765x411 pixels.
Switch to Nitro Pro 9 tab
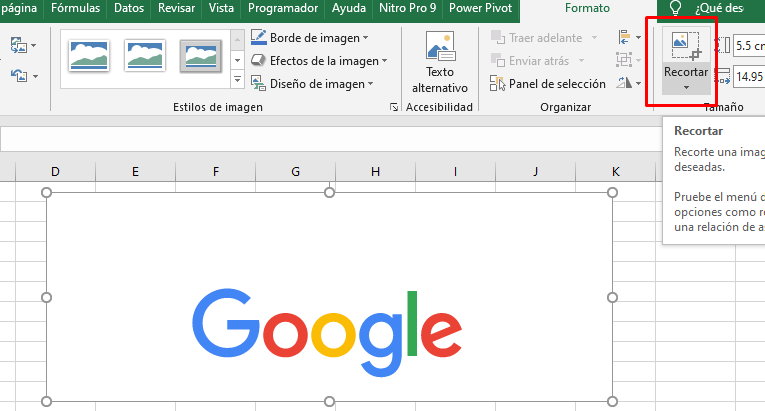click(x=407, y=8)
